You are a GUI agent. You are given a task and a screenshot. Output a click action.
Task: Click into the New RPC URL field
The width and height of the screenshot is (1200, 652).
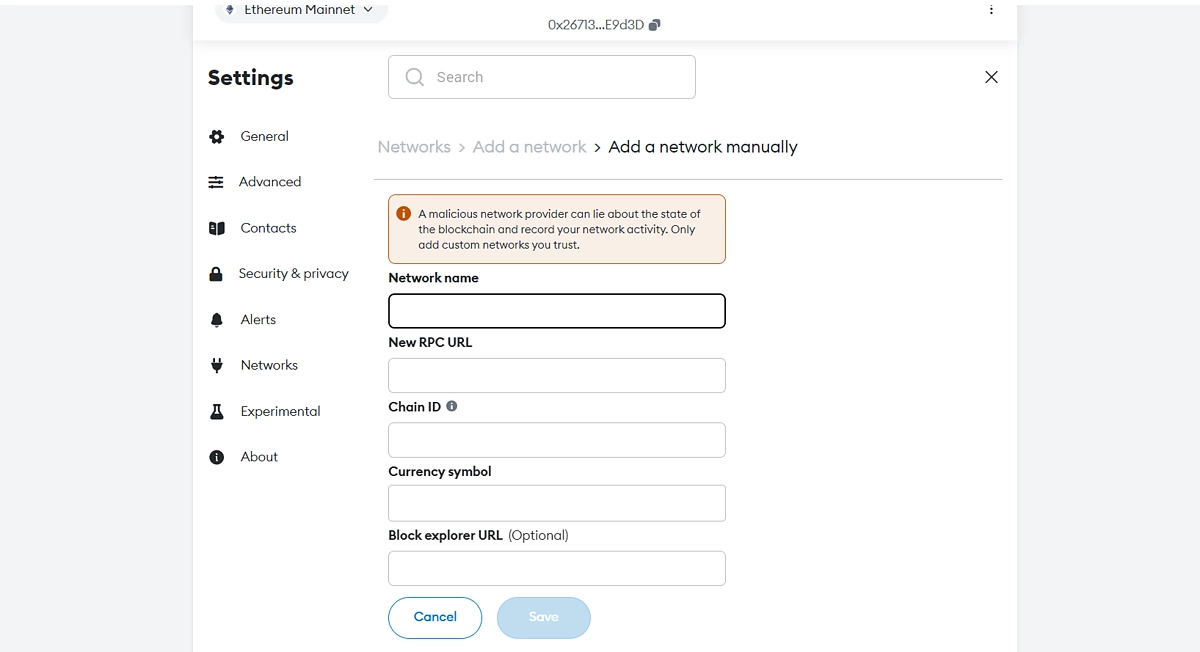556,376
